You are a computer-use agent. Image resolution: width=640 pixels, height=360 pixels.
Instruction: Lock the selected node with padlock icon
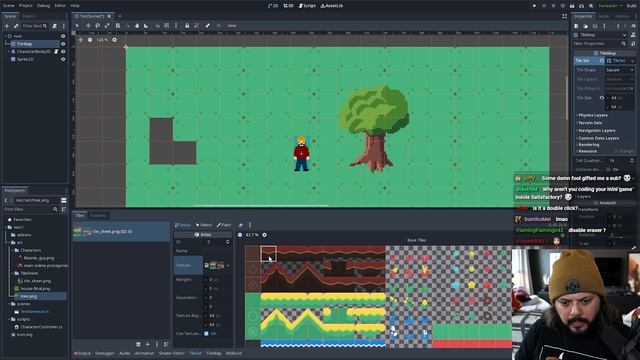[187, 26]
